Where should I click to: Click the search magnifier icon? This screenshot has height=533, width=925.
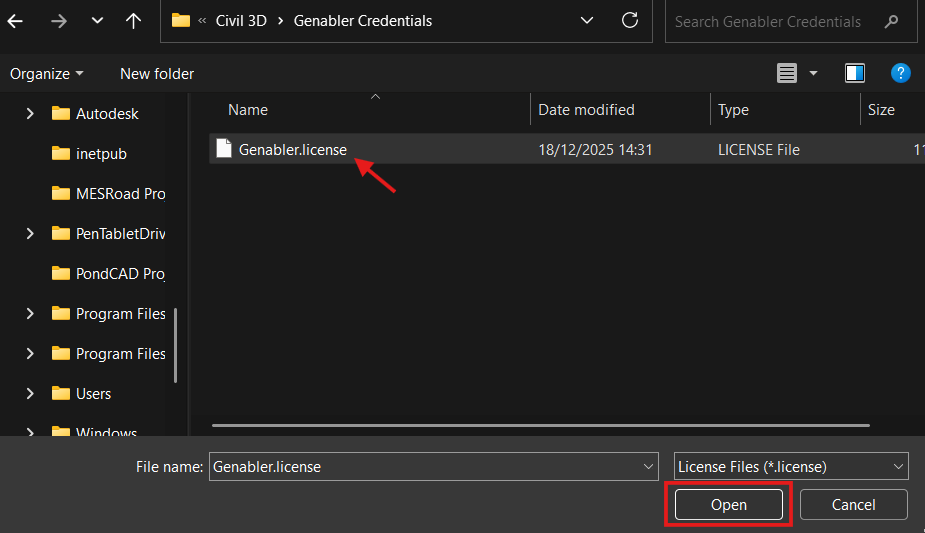tap(891, 22)
